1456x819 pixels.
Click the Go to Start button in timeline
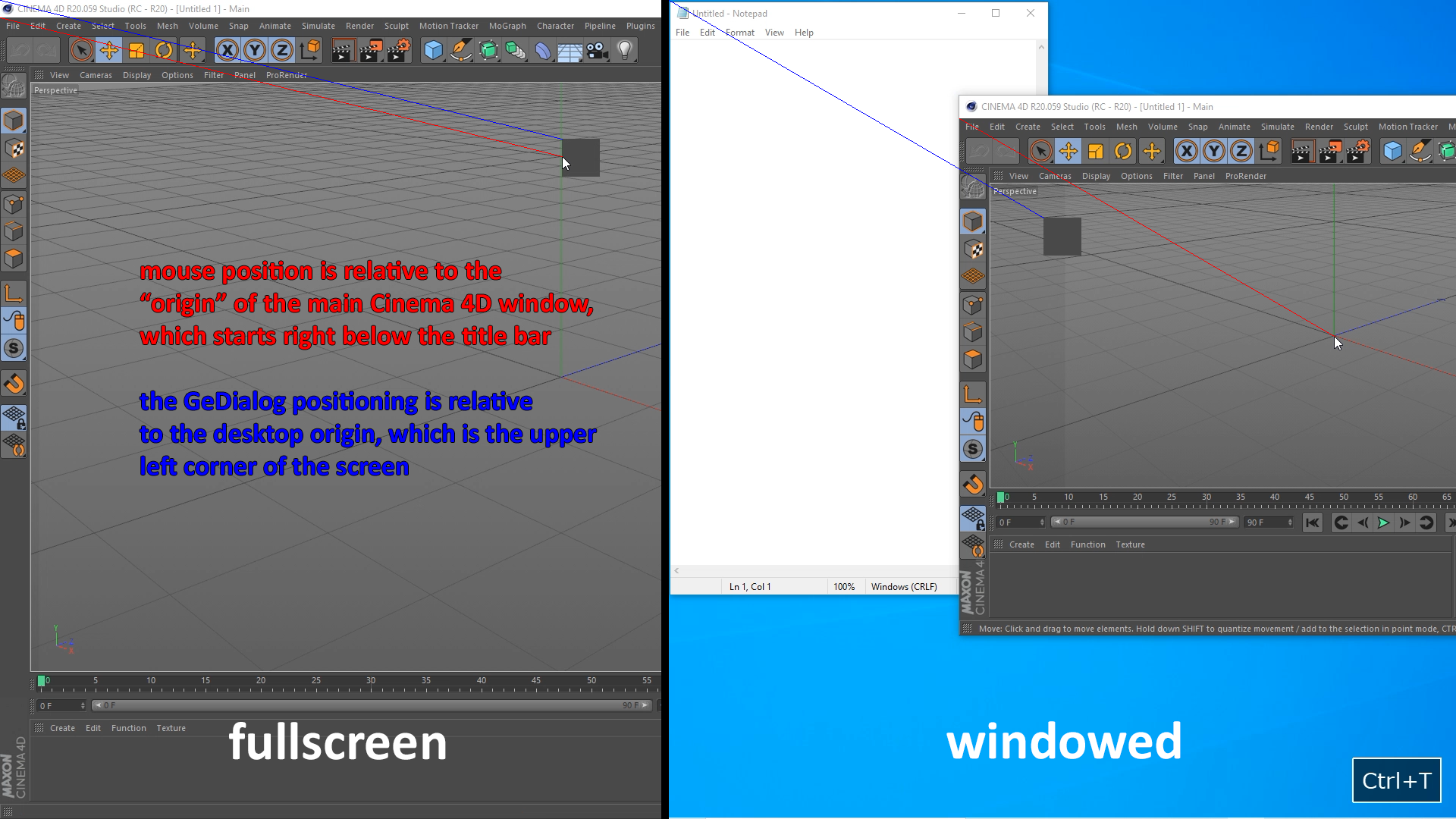click(1311, 522)
